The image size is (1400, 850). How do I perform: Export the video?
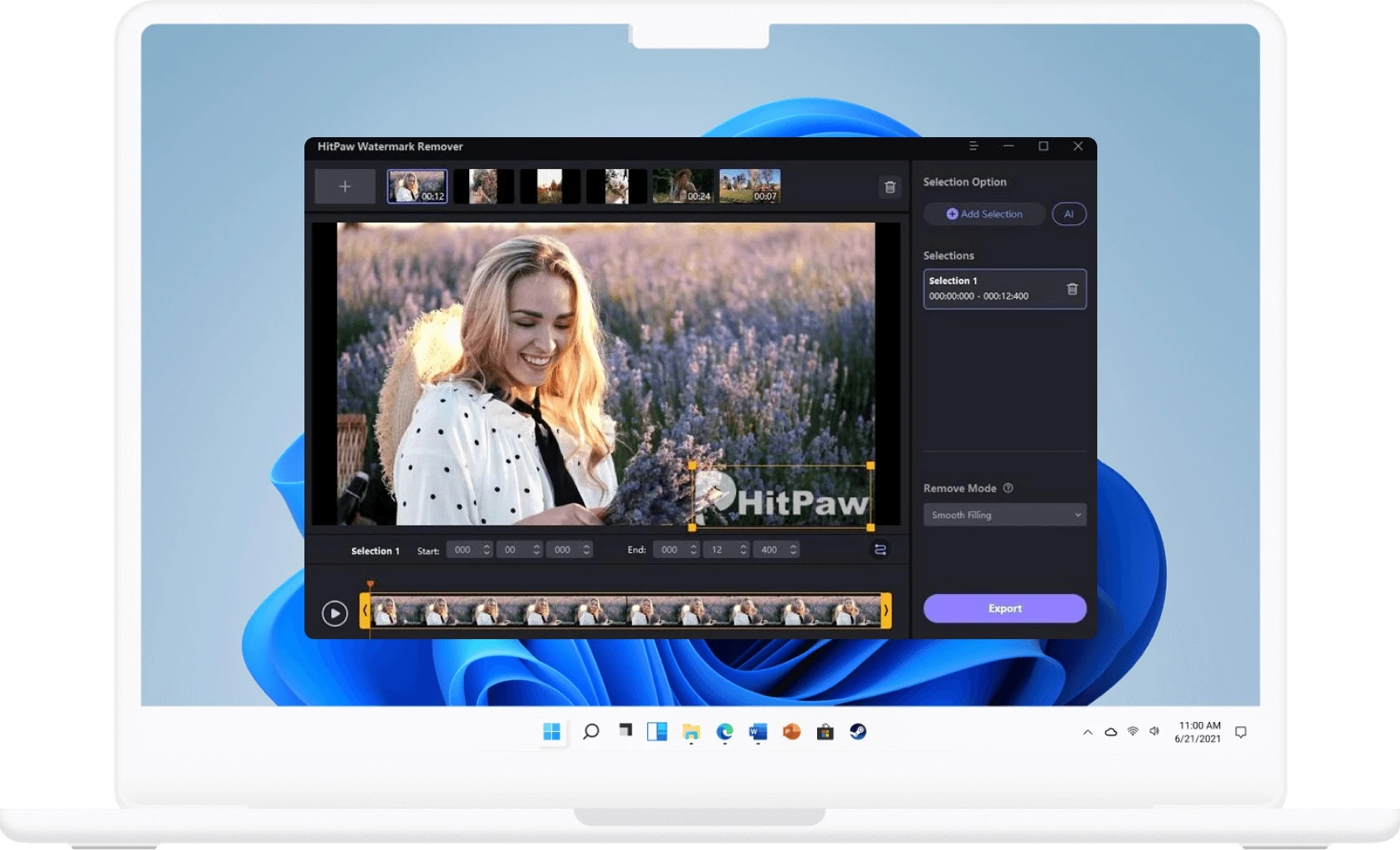[1004, 608]
